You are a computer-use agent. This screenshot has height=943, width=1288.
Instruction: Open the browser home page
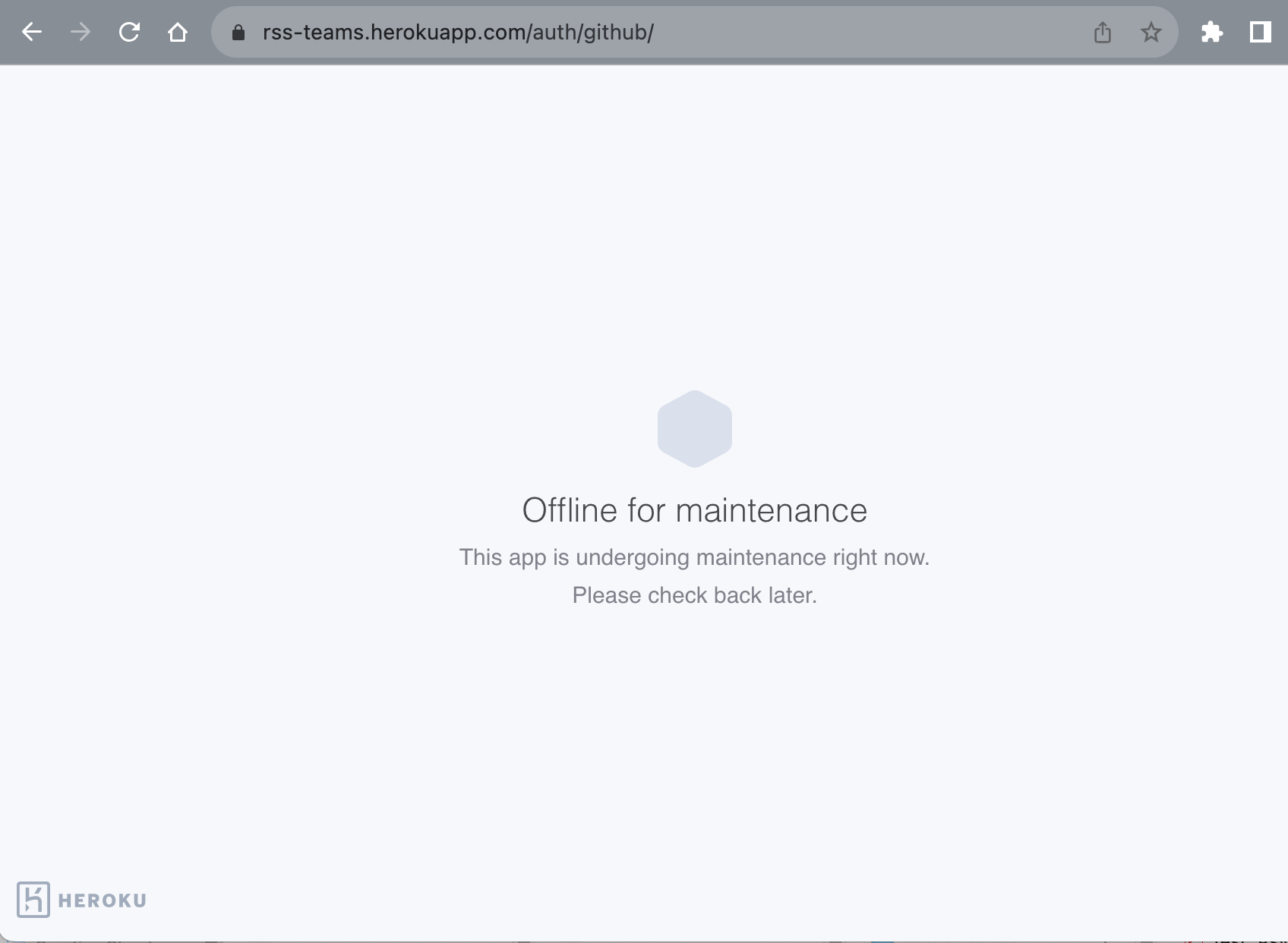pos(178,32)
